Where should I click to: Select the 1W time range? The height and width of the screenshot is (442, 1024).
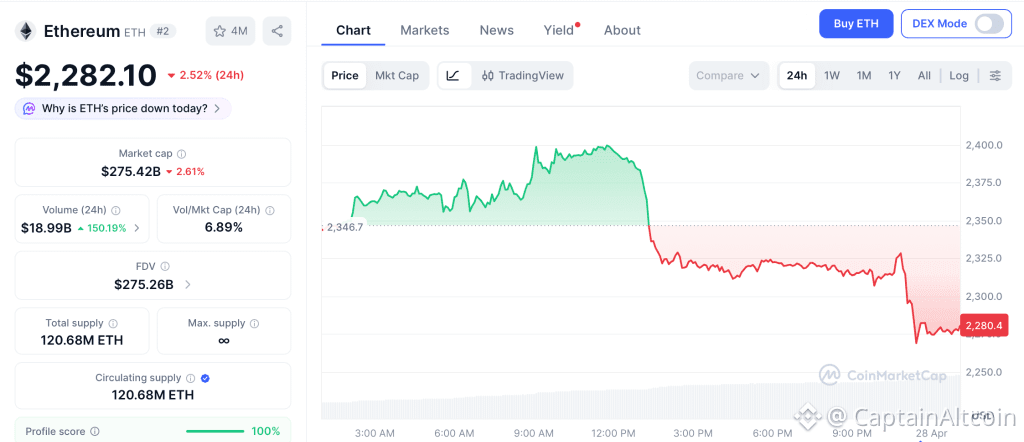831,75
